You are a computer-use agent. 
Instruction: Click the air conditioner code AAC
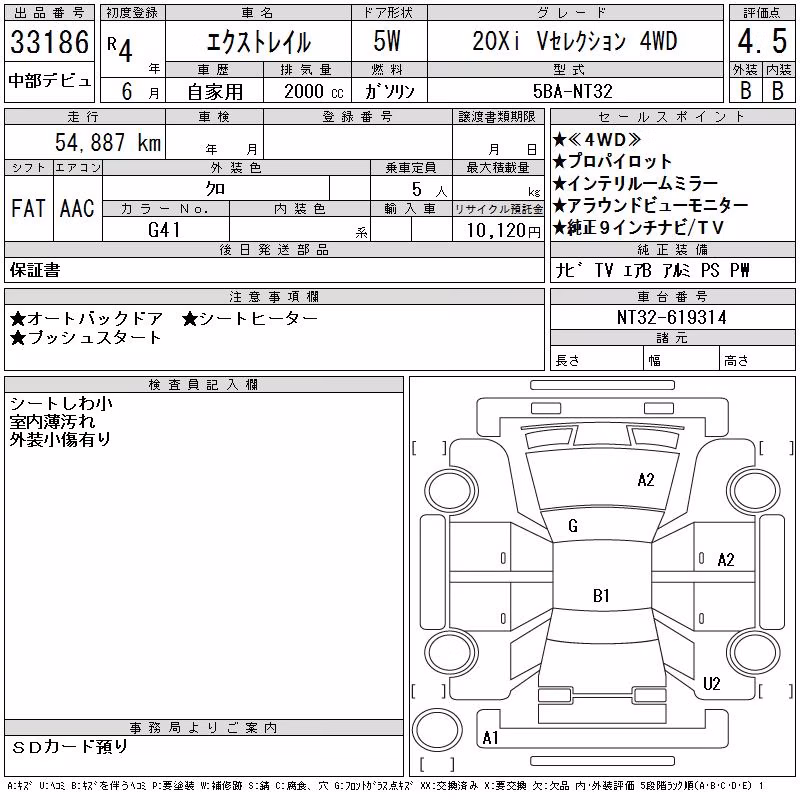(78, 208)
